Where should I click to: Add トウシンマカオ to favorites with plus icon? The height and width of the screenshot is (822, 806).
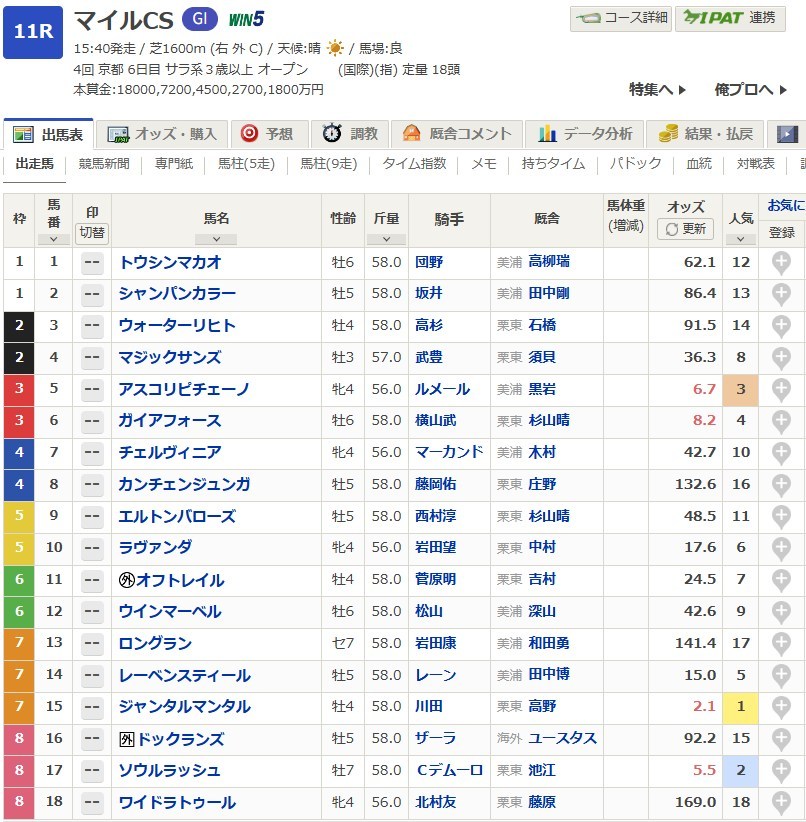click(781, 262)
